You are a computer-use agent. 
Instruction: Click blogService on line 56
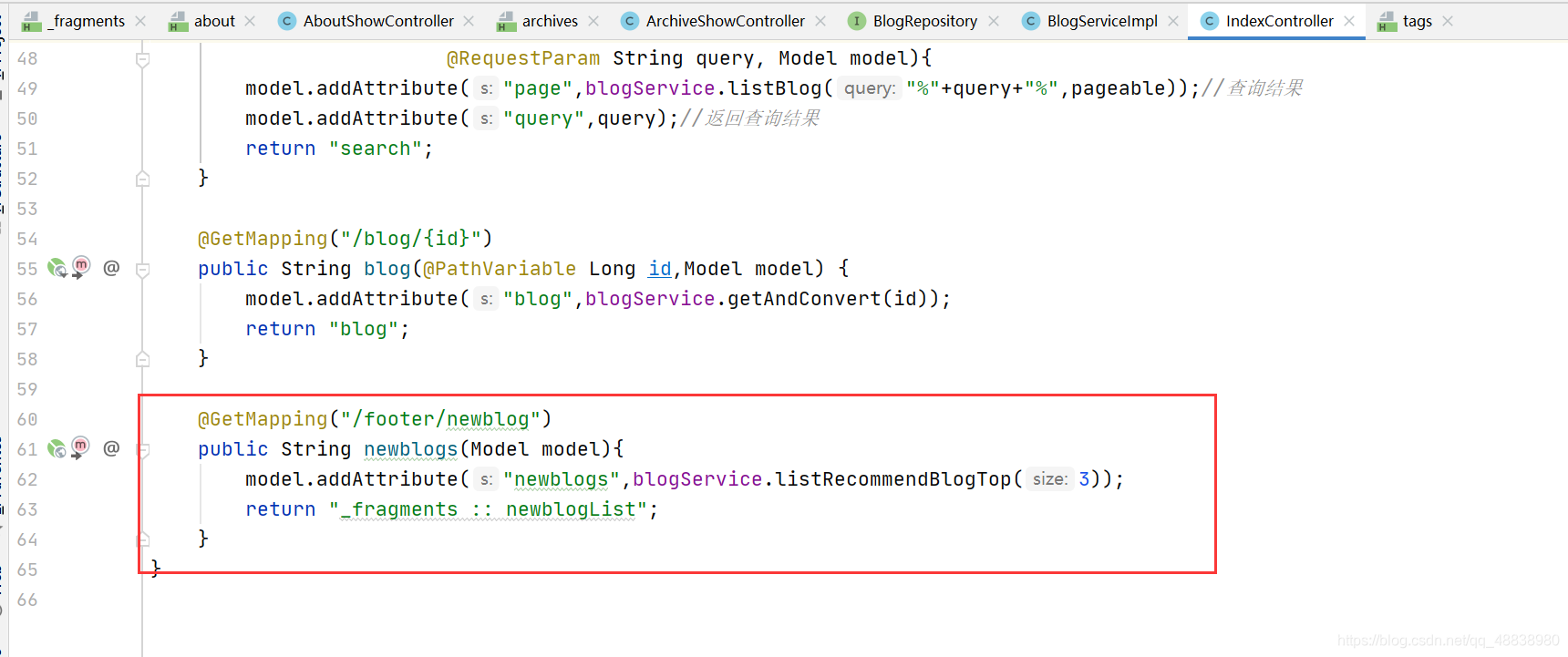(650, 299)
